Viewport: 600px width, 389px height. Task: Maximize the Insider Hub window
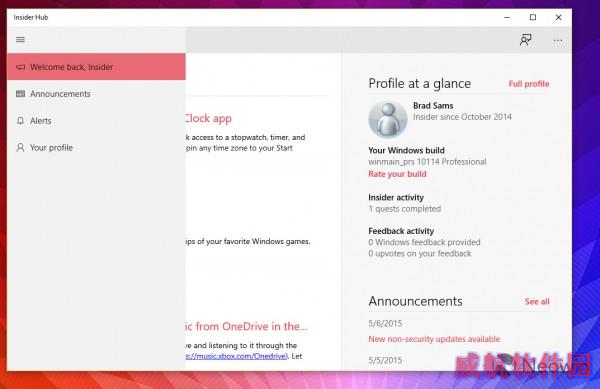coord(533,17)
